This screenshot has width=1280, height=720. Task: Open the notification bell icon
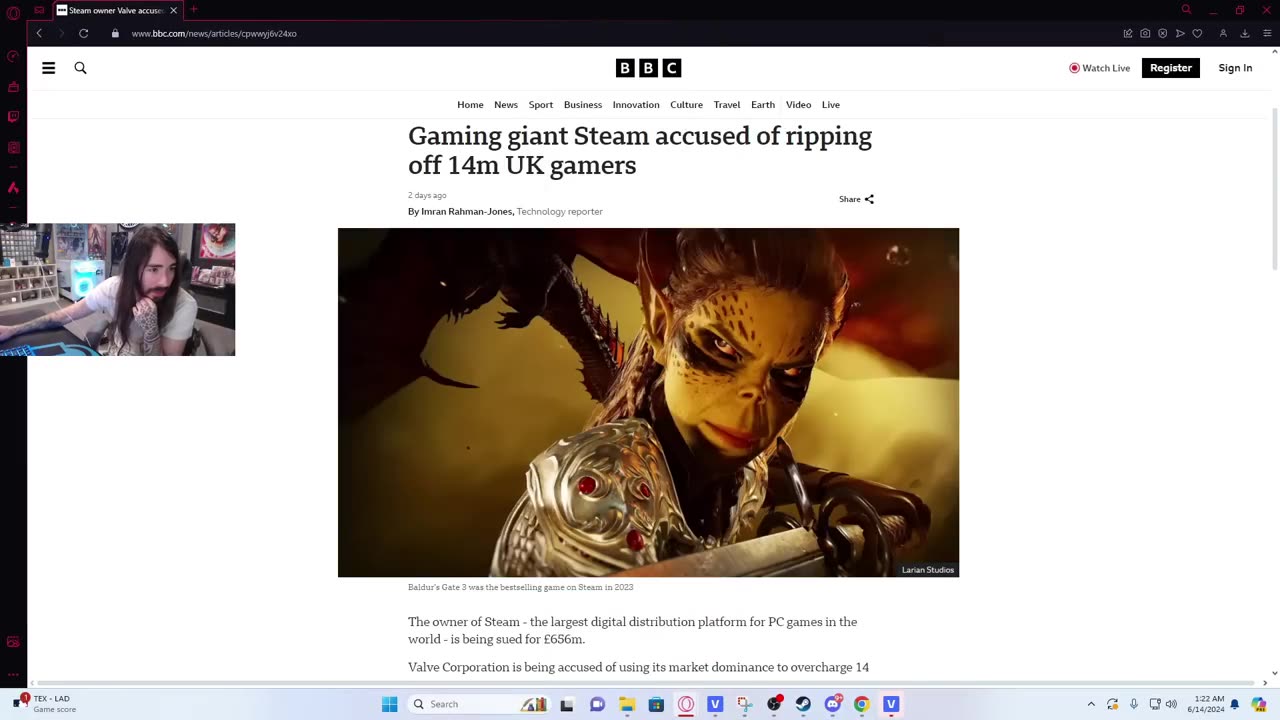(1235, 704)
